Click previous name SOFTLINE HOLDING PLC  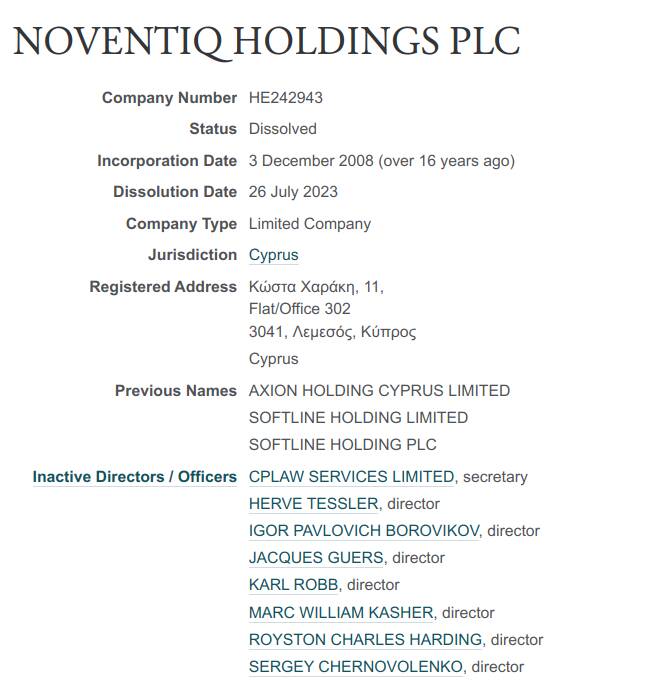343,445
